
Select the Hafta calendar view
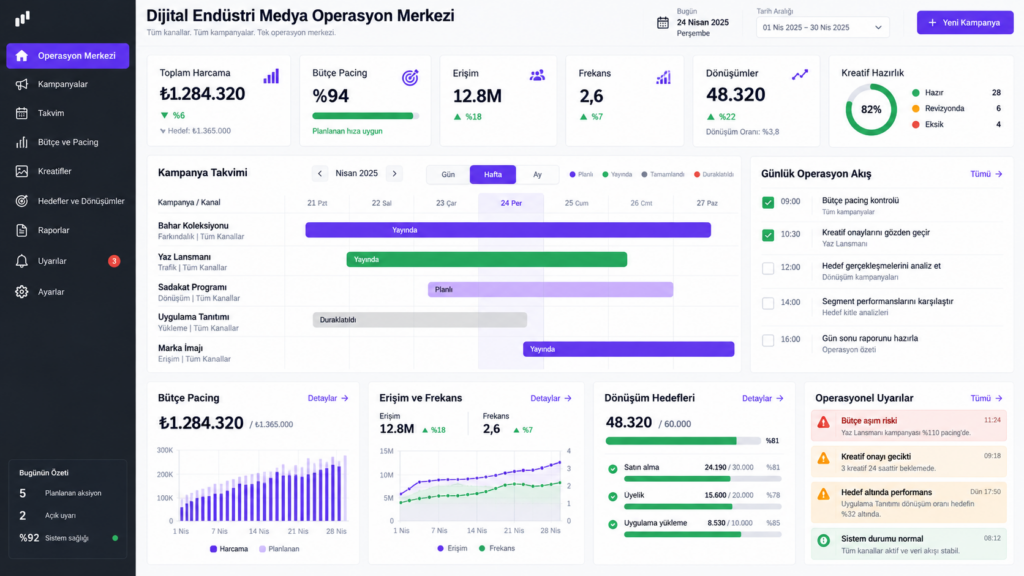point(493,174)
